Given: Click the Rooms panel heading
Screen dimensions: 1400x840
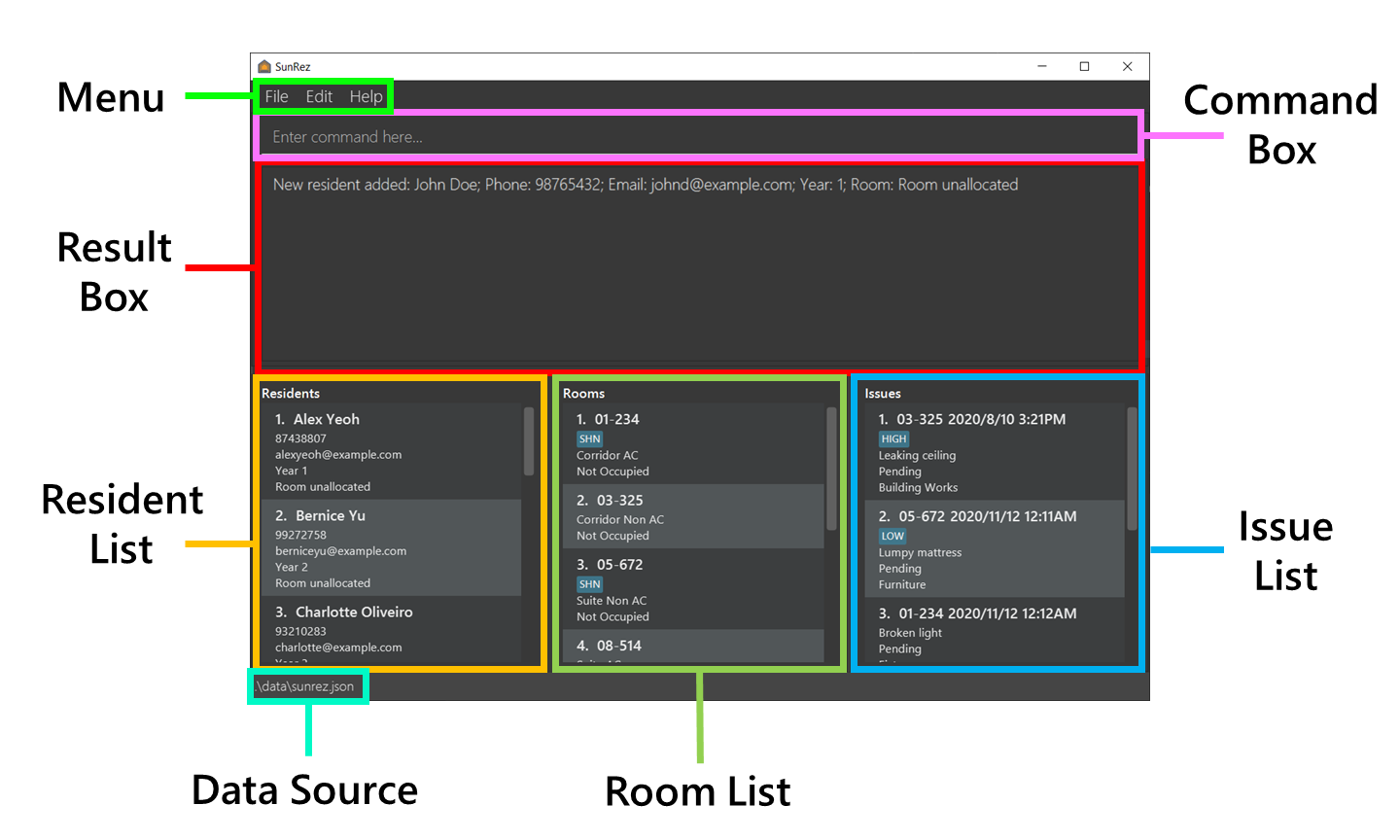Looking at the screenshot, I should point(583,394).
